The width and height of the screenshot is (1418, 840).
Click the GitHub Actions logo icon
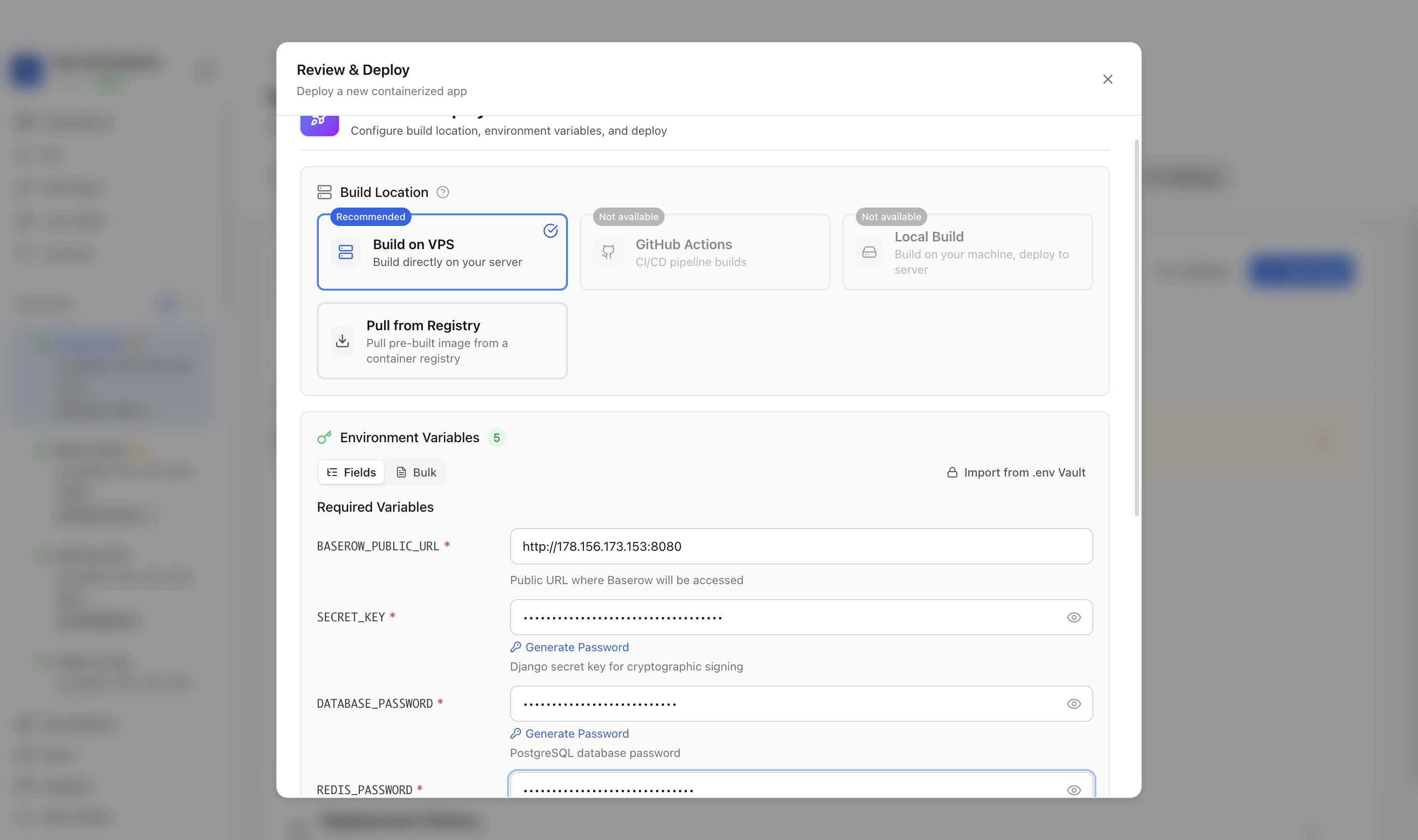608,252
